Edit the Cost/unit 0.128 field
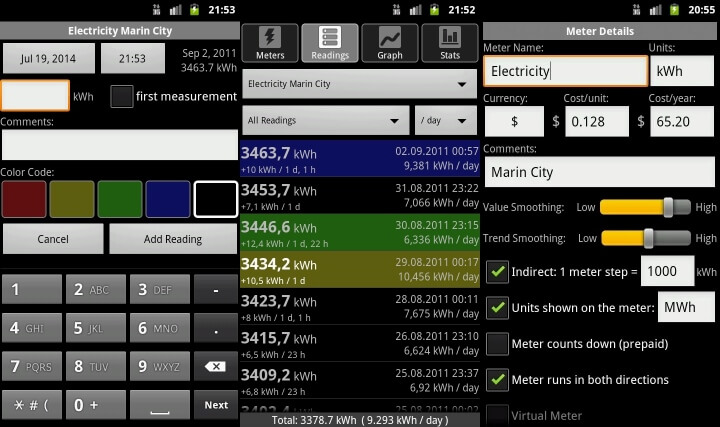The width and height of the screenshot is (720, 427). pos(597,122)
